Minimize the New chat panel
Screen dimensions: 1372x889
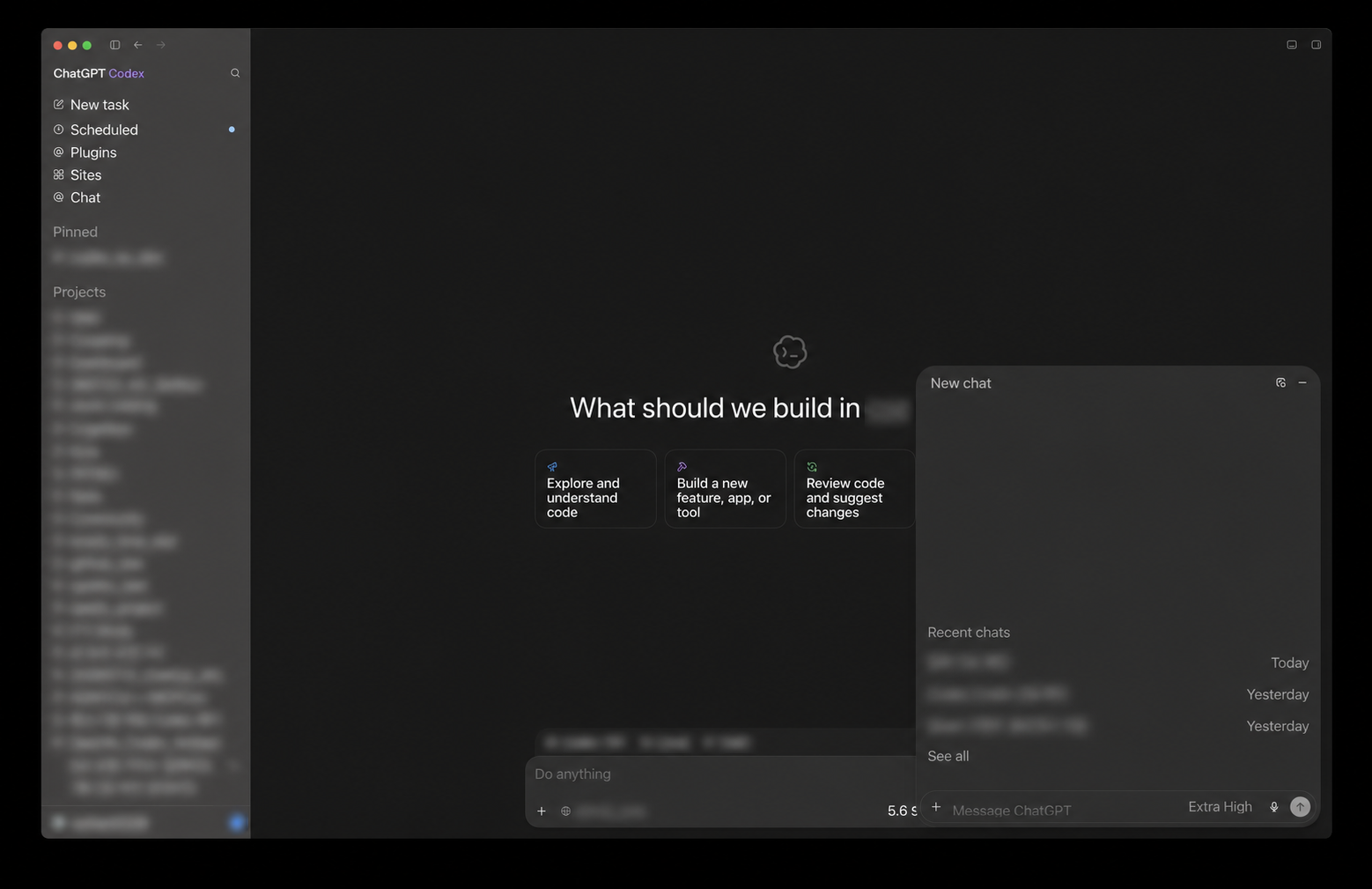(1302, 382)
